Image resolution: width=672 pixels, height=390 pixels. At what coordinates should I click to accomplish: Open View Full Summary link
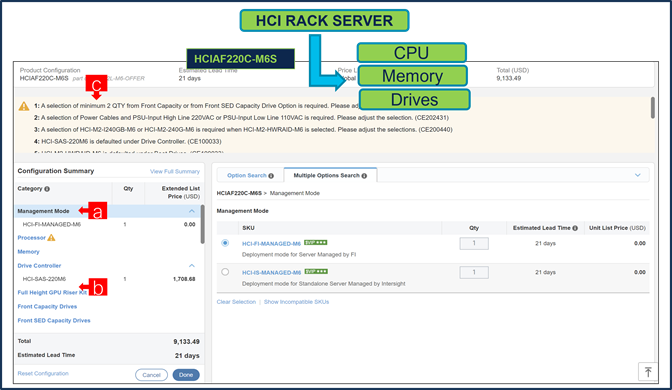point(175,171)
